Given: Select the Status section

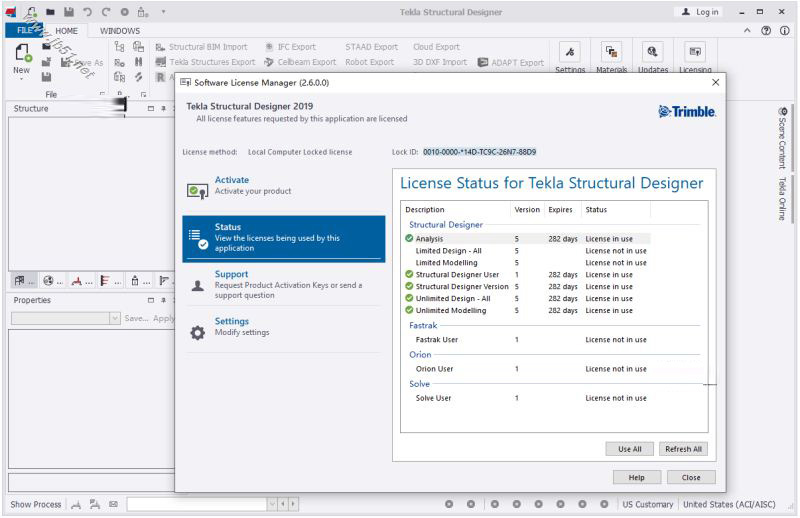Looking at the screenshot, I should click(284, 238).
